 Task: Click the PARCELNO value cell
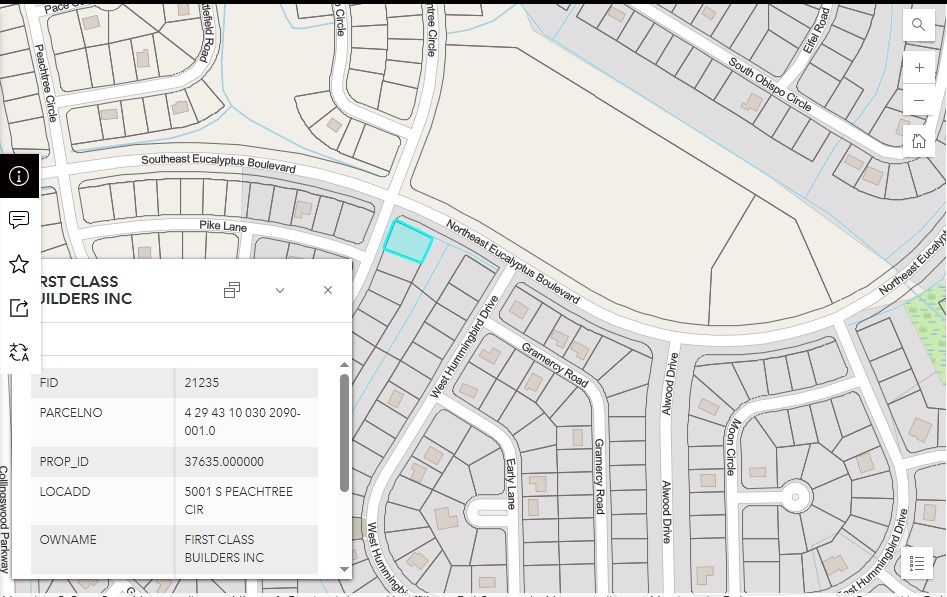pos(245,422)
